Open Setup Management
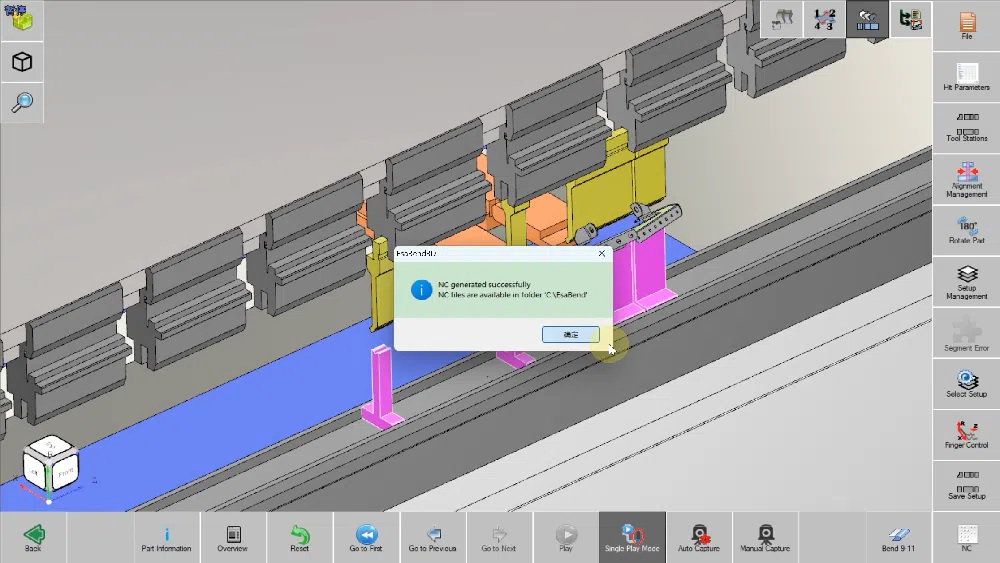The height and width of the screenshot is (563, 1000). tap(966, 282)
